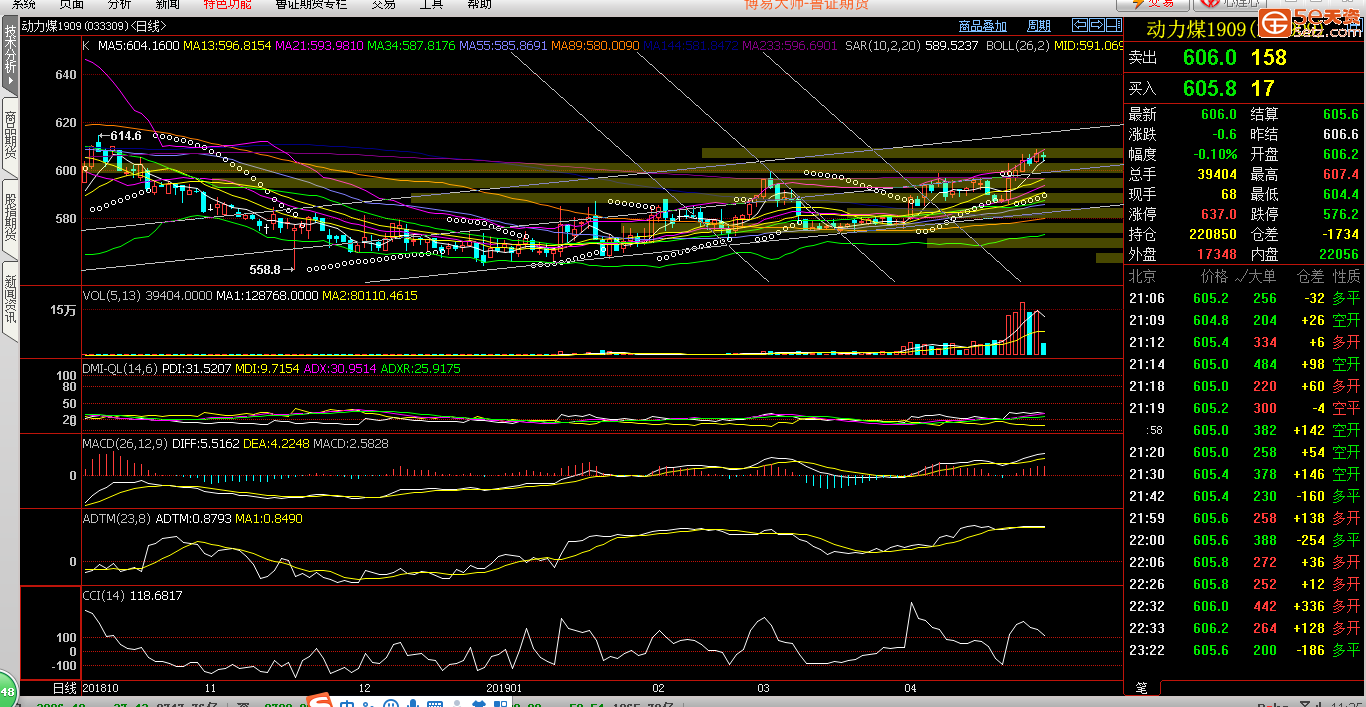Open the 商品期货 side tab
Image resolution: width=1366 pixels, height=707 pixels.
pyautogui.click(x=10, y=135)
